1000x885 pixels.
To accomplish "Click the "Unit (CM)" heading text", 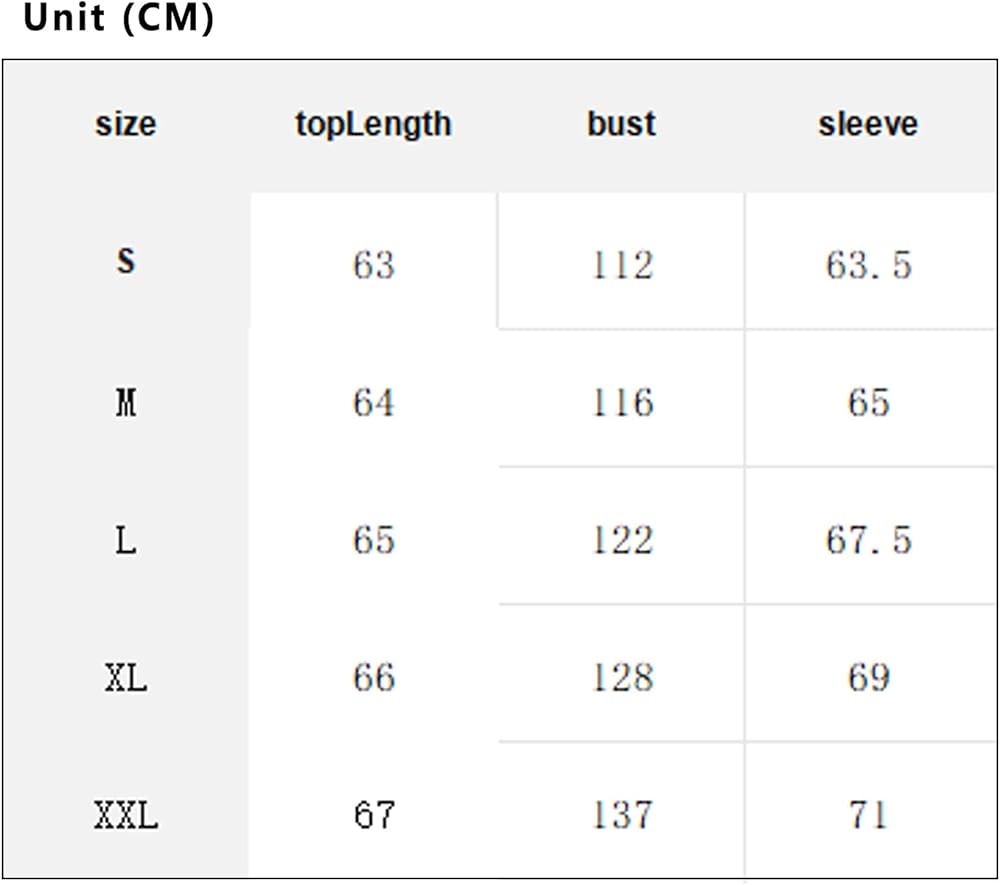I will pos(118,18).
